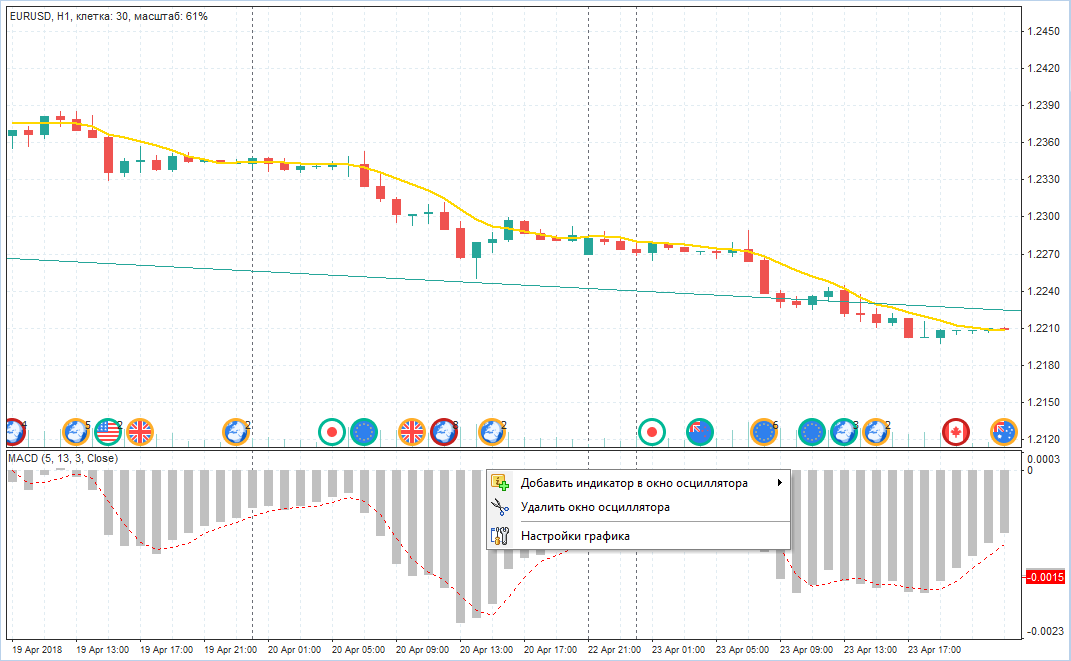Click the Canada flag news event icon

[x=956, y=432]
